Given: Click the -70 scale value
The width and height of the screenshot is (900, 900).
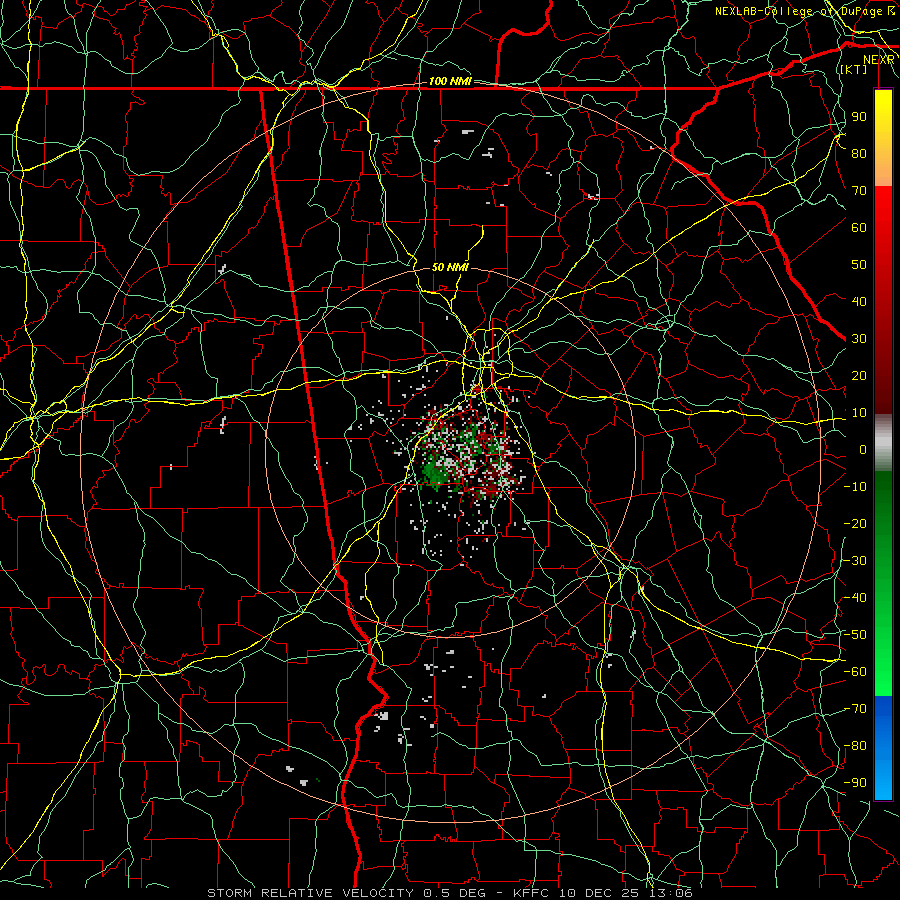Looking at the screenshot, I should coord(855,709).
